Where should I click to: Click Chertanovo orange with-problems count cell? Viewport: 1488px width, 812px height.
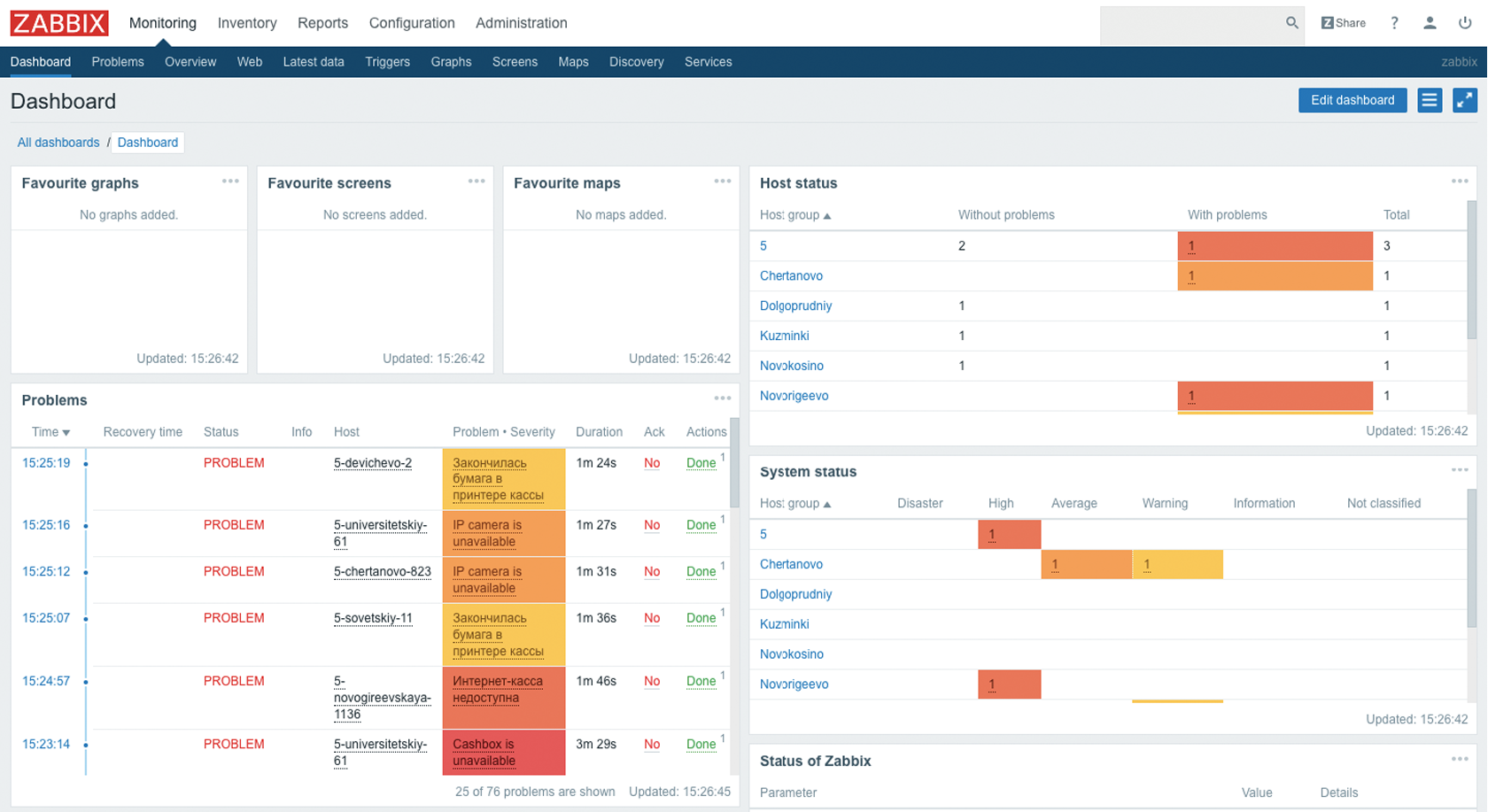[x=1275, y=276]
